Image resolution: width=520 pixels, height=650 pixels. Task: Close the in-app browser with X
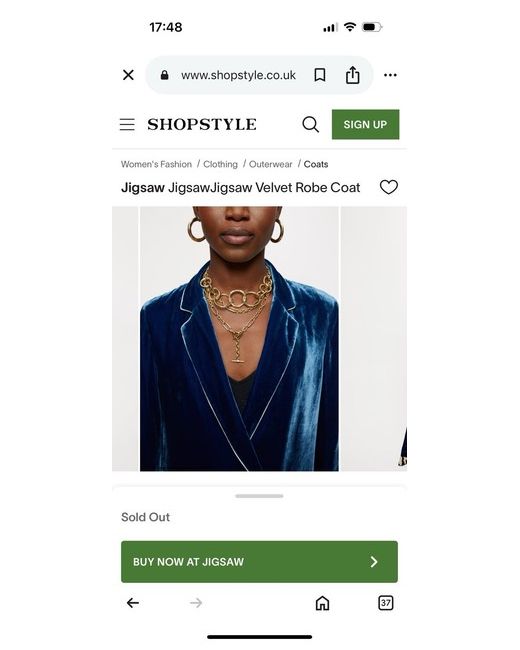129,75
